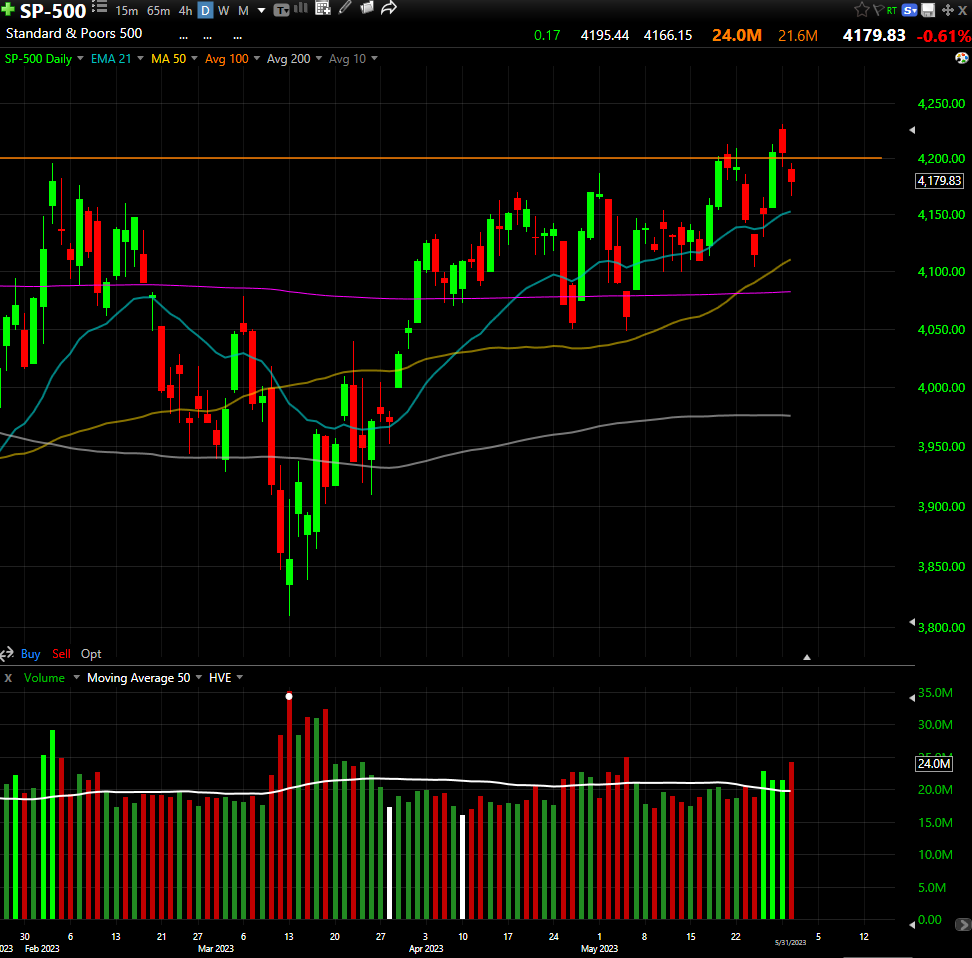The image size is (972, 958).
Task: Click the third ellipsis after company name
Action: [x=237, y=37]
